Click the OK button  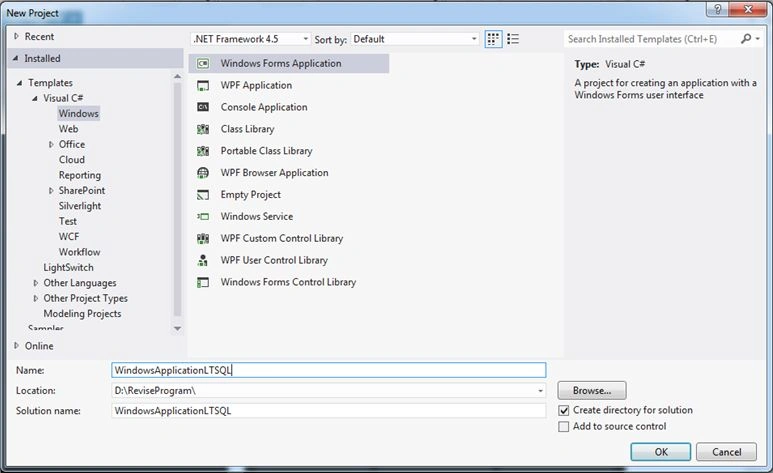(661, 452)
